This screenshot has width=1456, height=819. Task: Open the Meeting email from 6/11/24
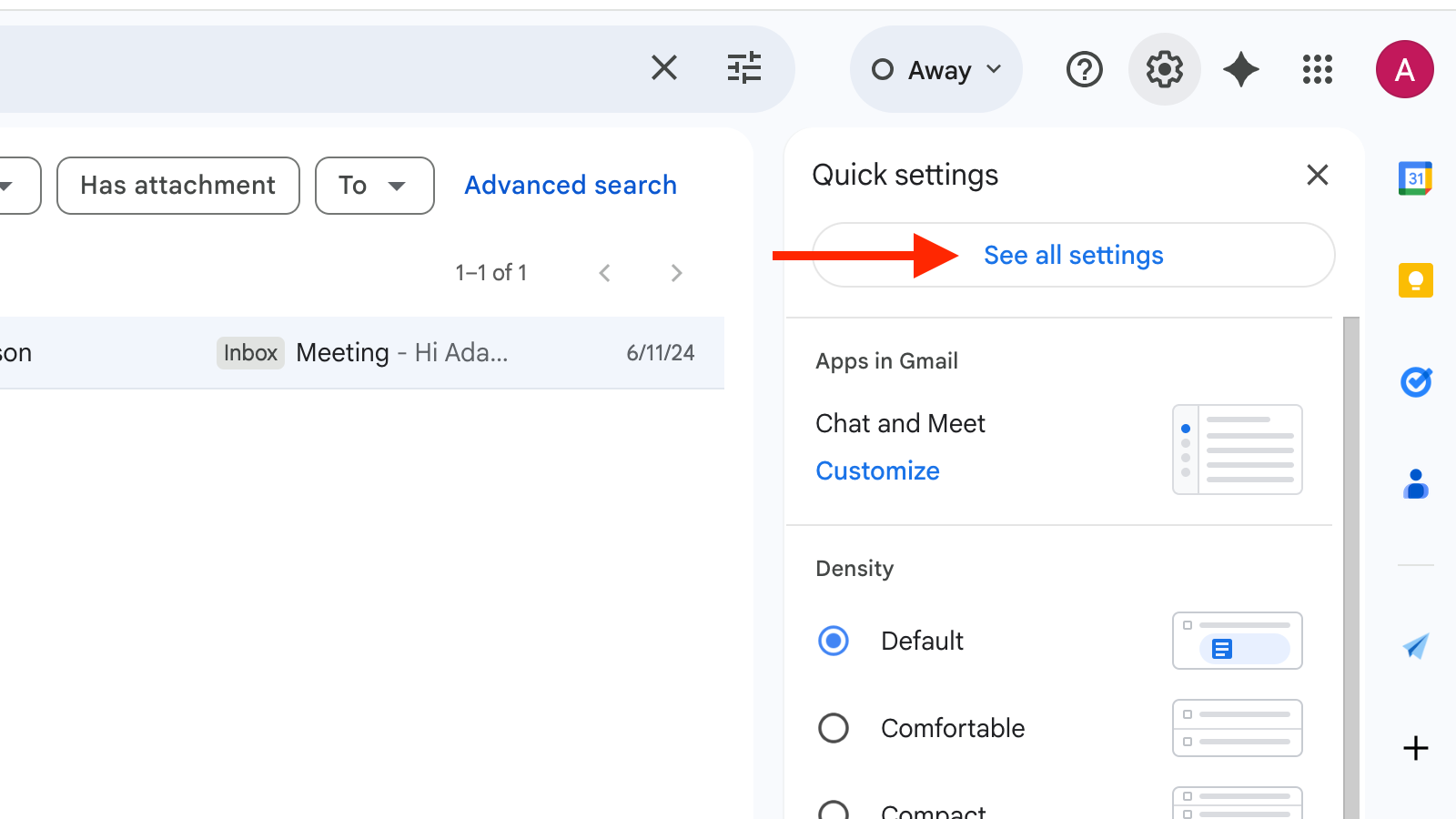coord(362,353)
